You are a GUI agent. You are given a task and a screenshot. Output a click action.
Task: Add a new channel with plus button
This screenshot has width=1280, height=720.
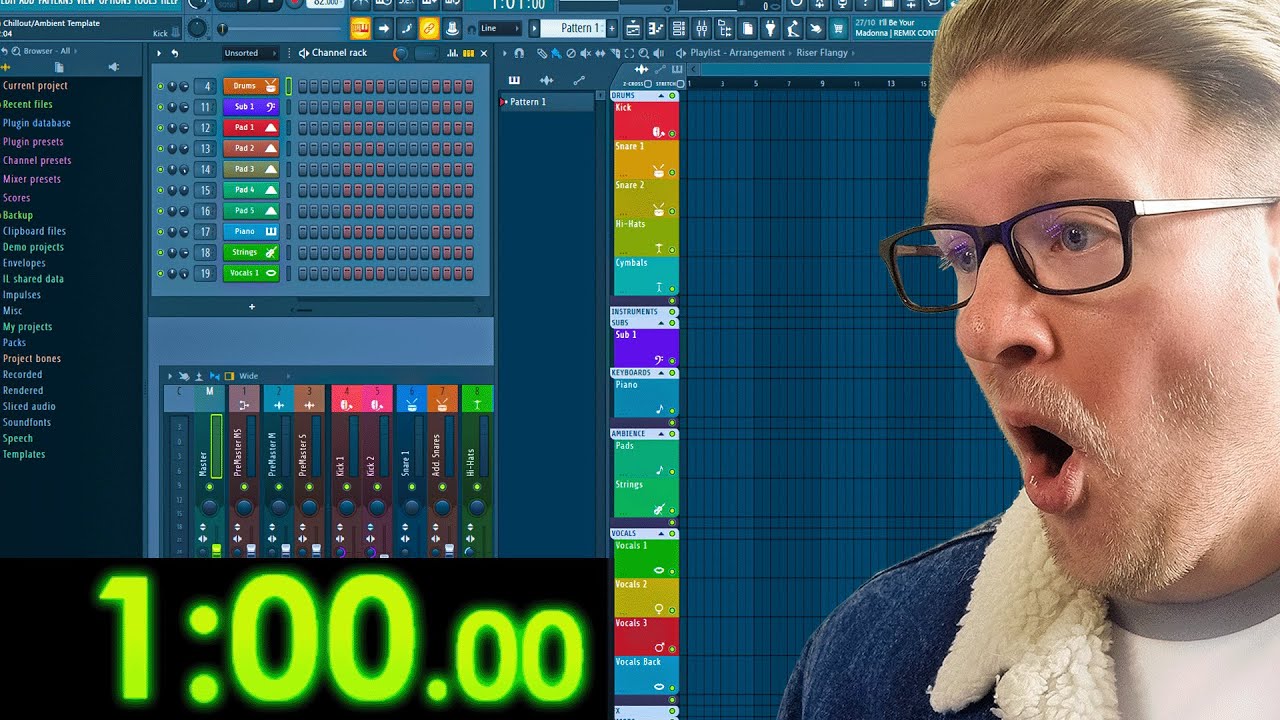click(x=252, y=307)
